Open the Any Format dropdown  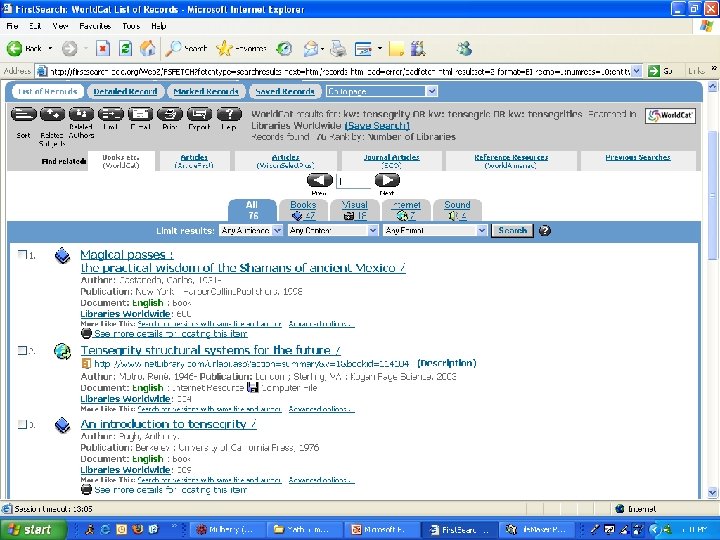[481, 231]
